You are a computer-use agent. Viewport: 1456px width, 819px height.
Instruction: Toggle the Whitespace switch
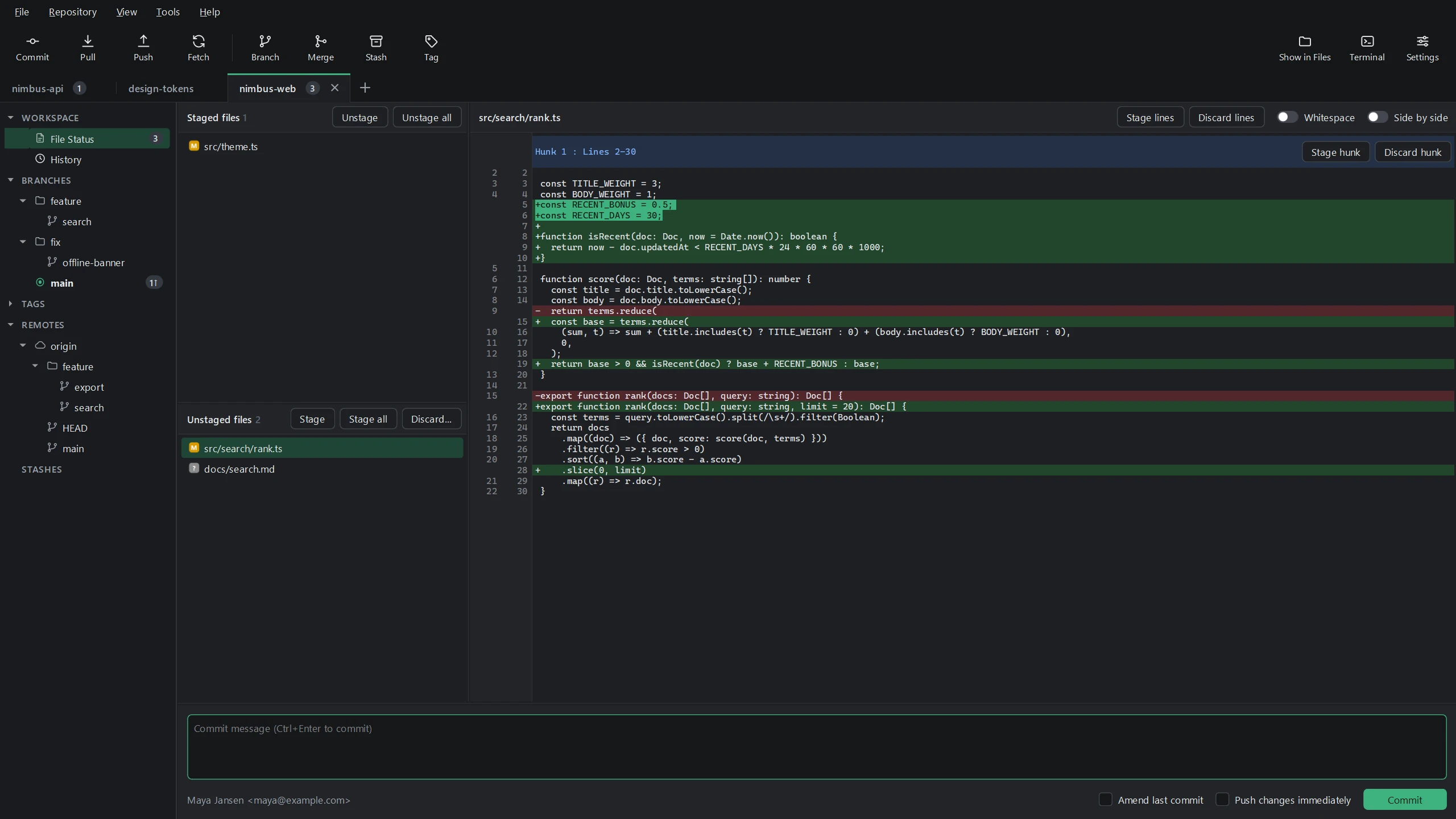point(1287,117)
